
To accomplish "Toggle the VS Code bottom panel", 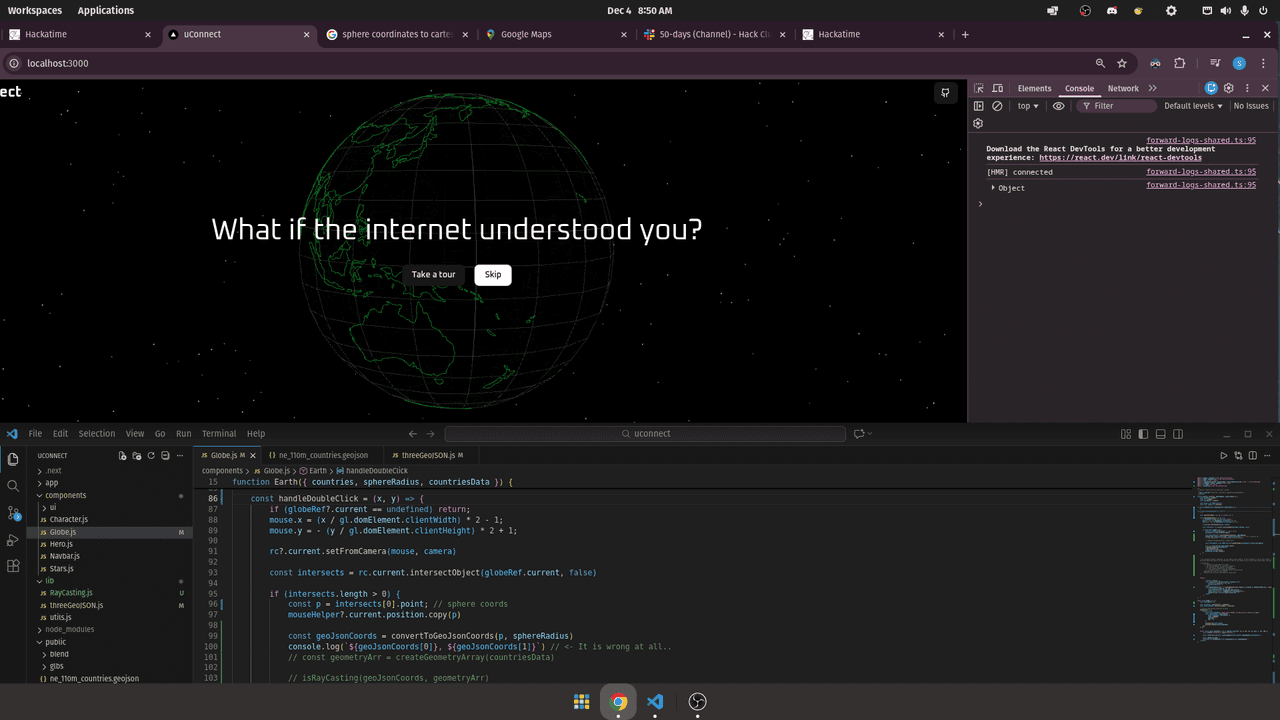I will 1160,434.
